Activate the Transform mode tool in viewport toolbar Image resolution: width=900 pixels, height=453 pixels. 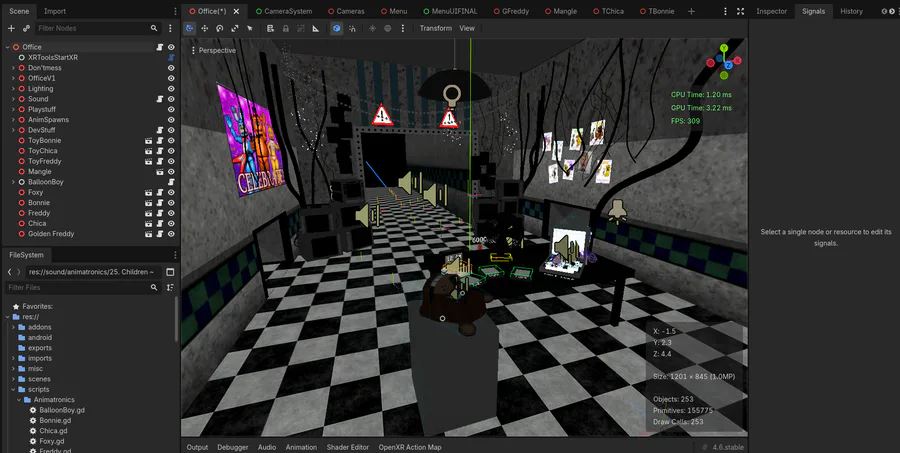[190, 28]
